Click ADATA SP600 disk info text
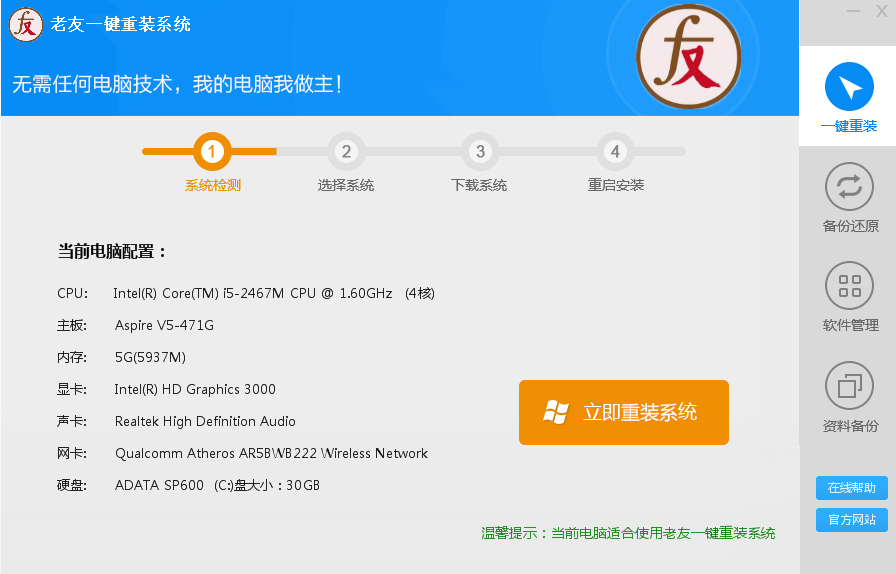896x574 pixels. click(x=217, y=485)
